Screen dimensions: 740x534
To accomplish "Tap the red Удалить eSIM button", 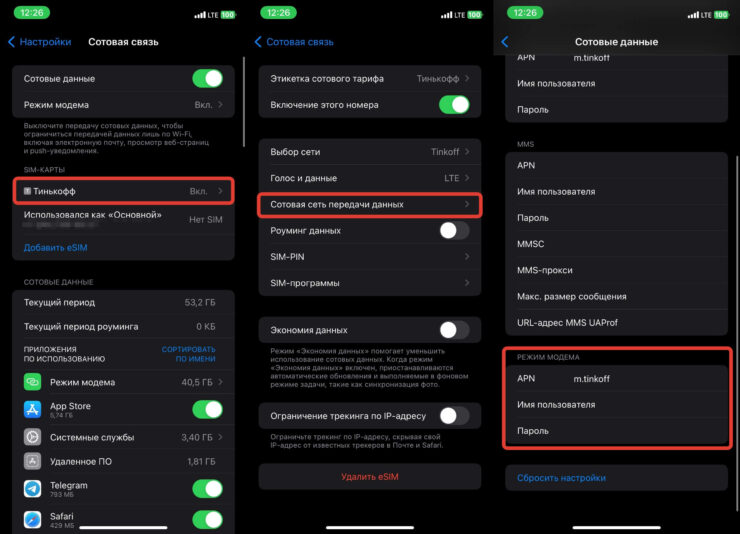I will (x=370, y=476).
